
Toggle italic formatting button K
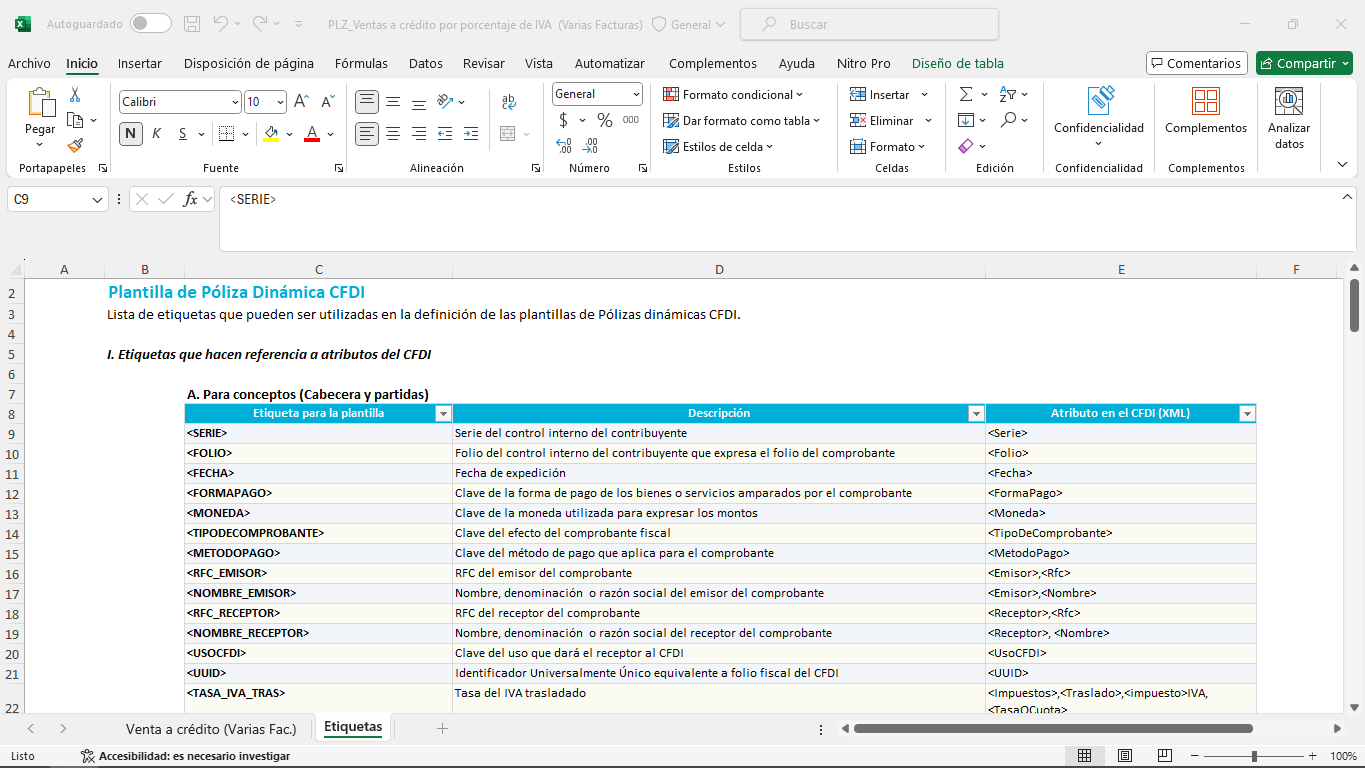[156, 133]
